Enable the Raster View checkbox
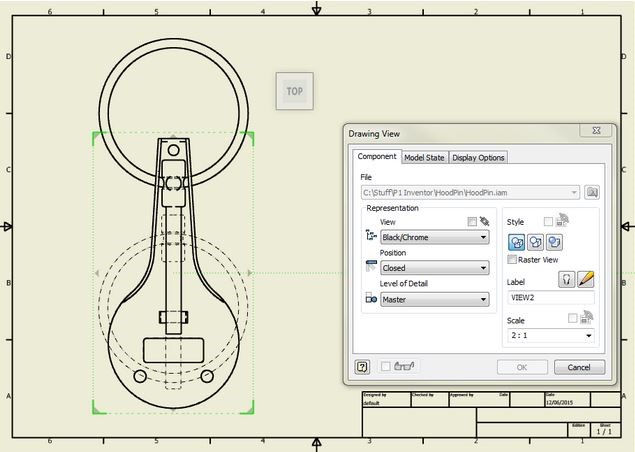The image size is (635, 452). pos(512,260)
